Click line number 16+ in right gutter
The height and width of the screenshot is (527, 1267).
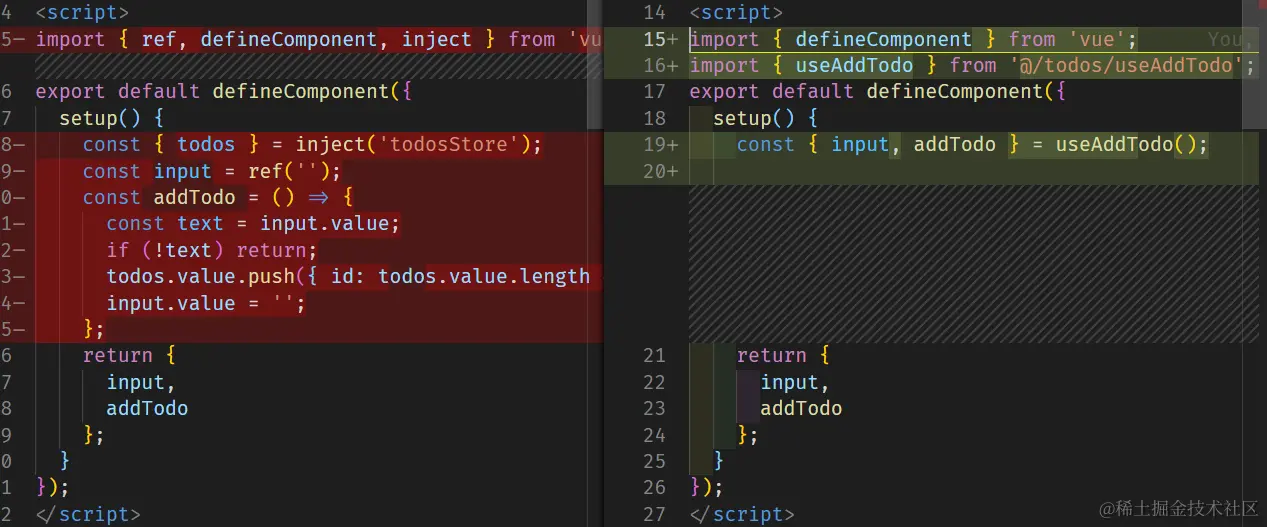pyautogui.click(x=660, y=65)
